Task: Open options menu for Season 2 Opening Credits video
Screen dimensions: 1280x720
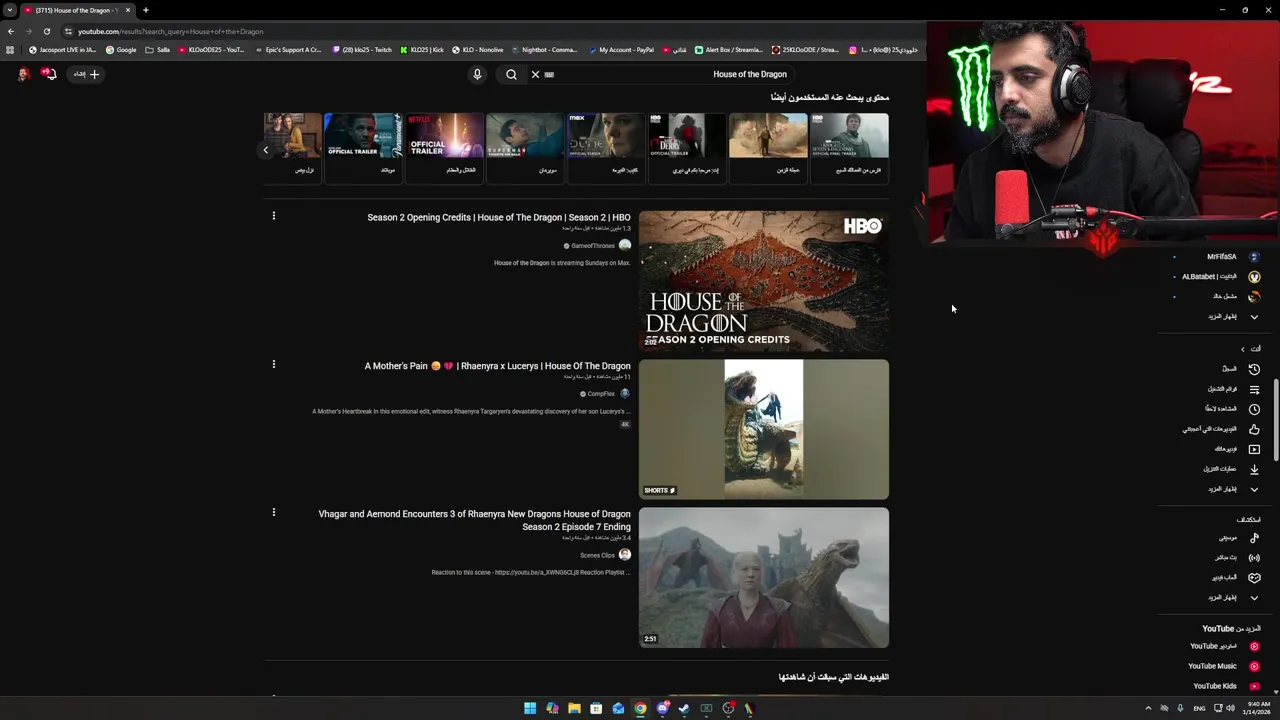Action: pyautogui.click(x=273, y=216)
